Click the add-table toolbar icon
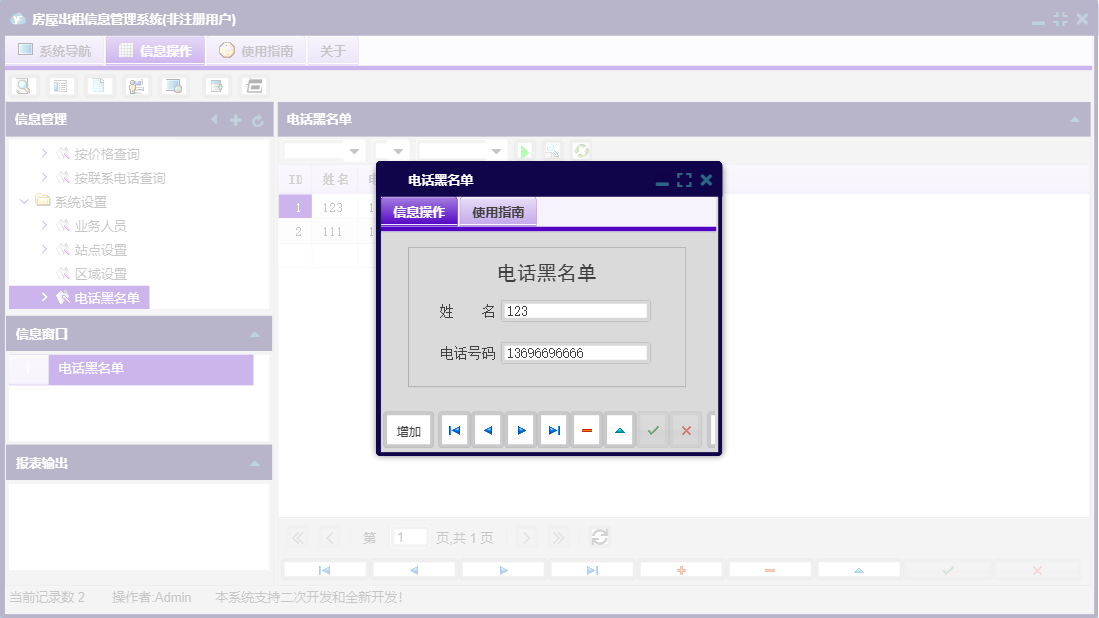The height and width of the screenshot is (618, 1099). pos(215,85)
